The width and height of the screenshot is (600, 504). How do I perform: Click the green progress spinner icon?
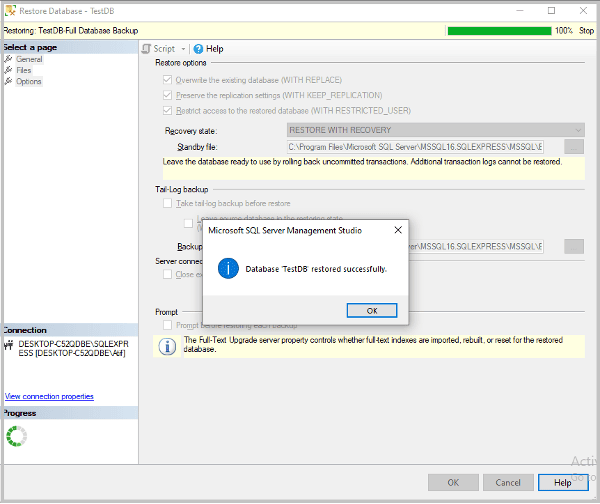coord(17,436)
